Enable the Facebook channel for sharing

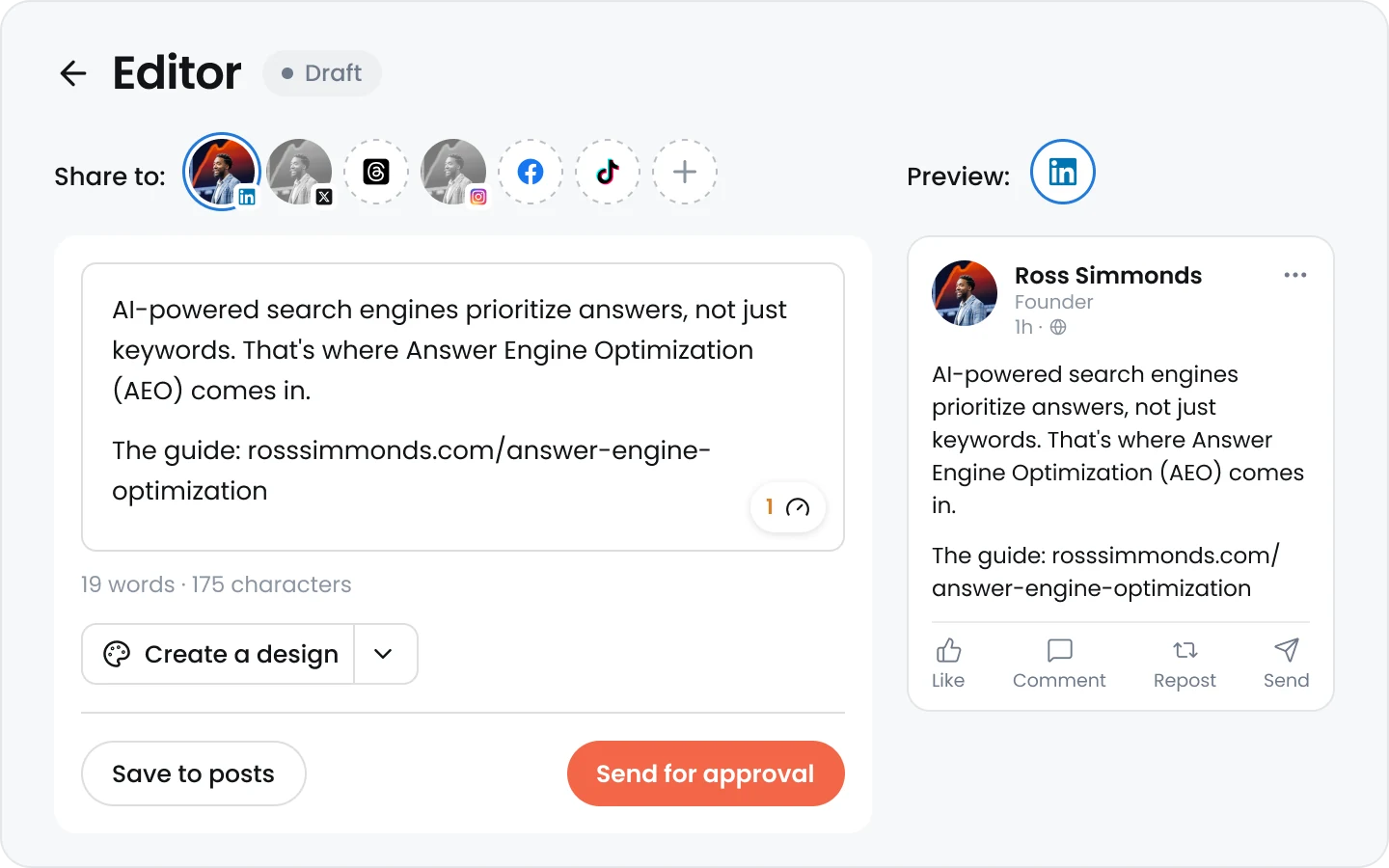tap(531, 172)
